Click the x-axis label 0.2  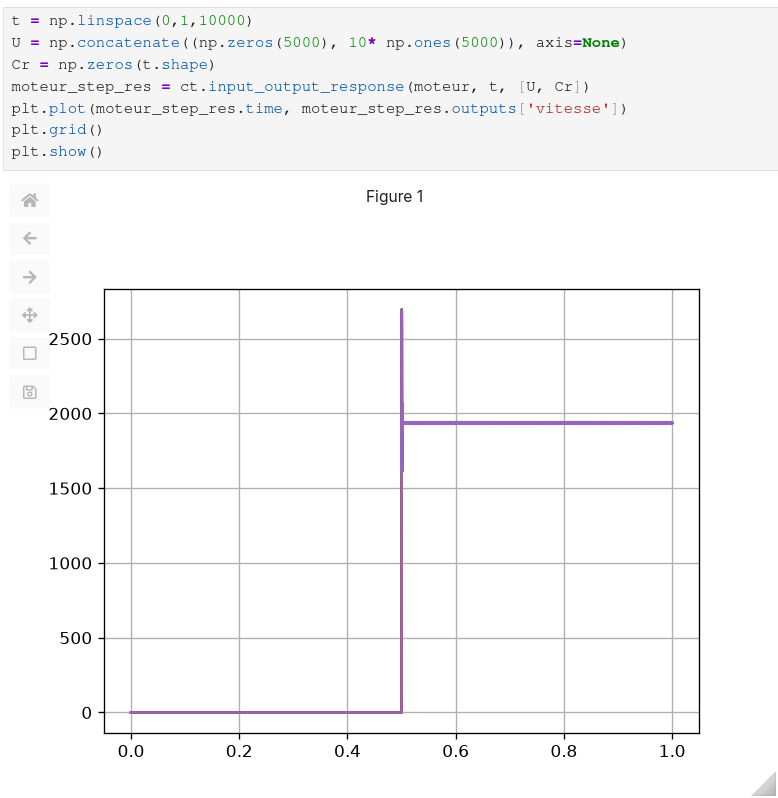click(x=239, y=752)
